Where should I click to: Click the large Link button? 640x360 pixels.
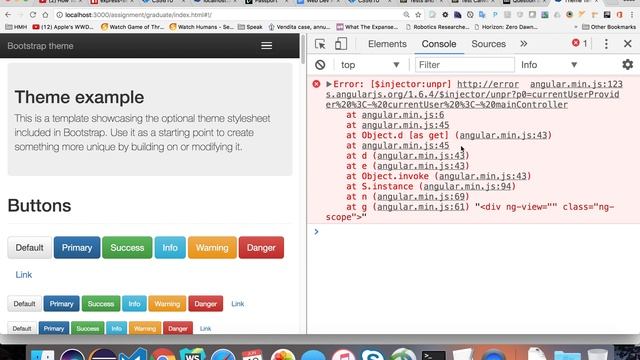(x=24, y=275)
